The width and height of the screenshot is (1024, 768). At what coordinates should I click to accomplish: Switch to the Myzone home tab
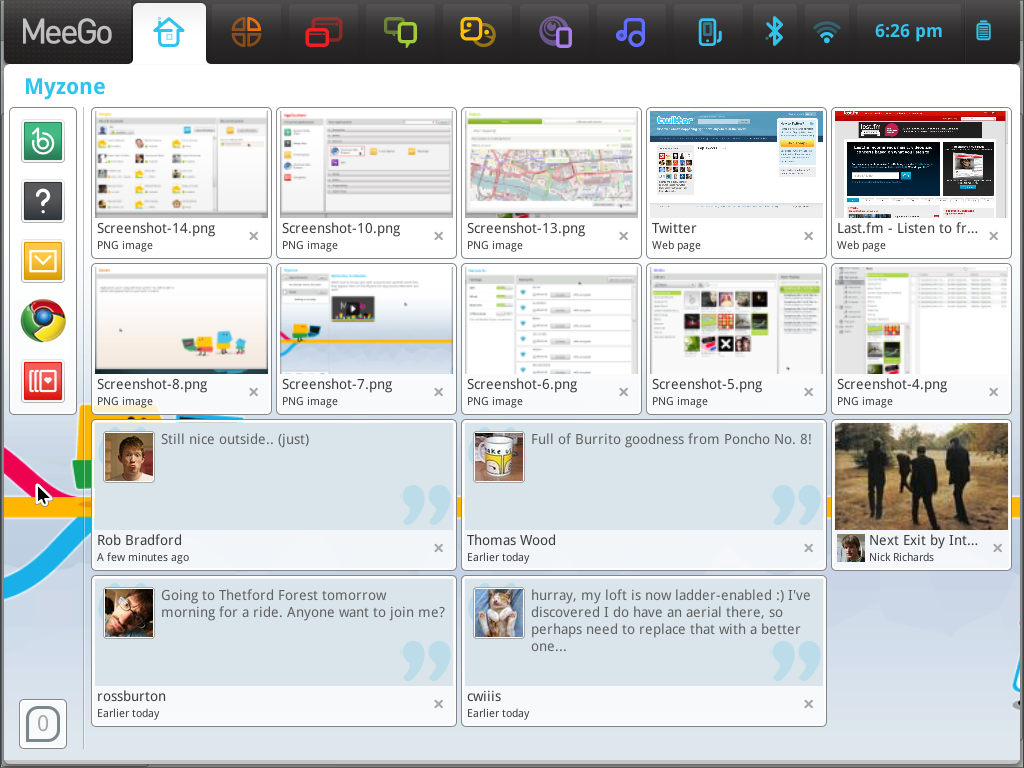click(169, 31)
